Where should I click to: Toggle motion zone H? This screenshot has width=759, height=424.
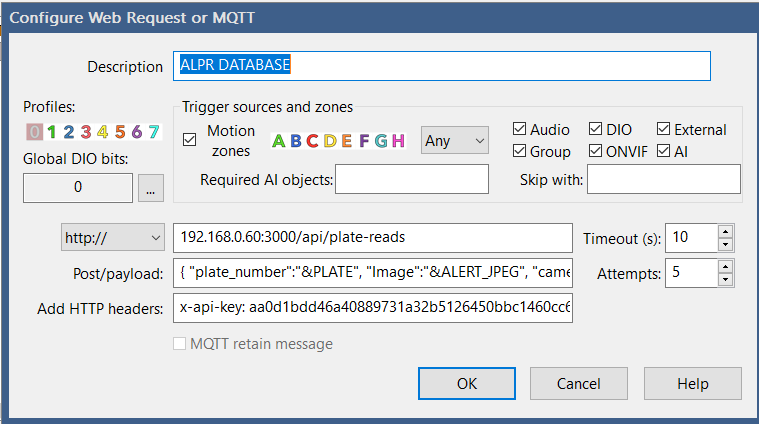pyautogui.click(x=398, y=141)
